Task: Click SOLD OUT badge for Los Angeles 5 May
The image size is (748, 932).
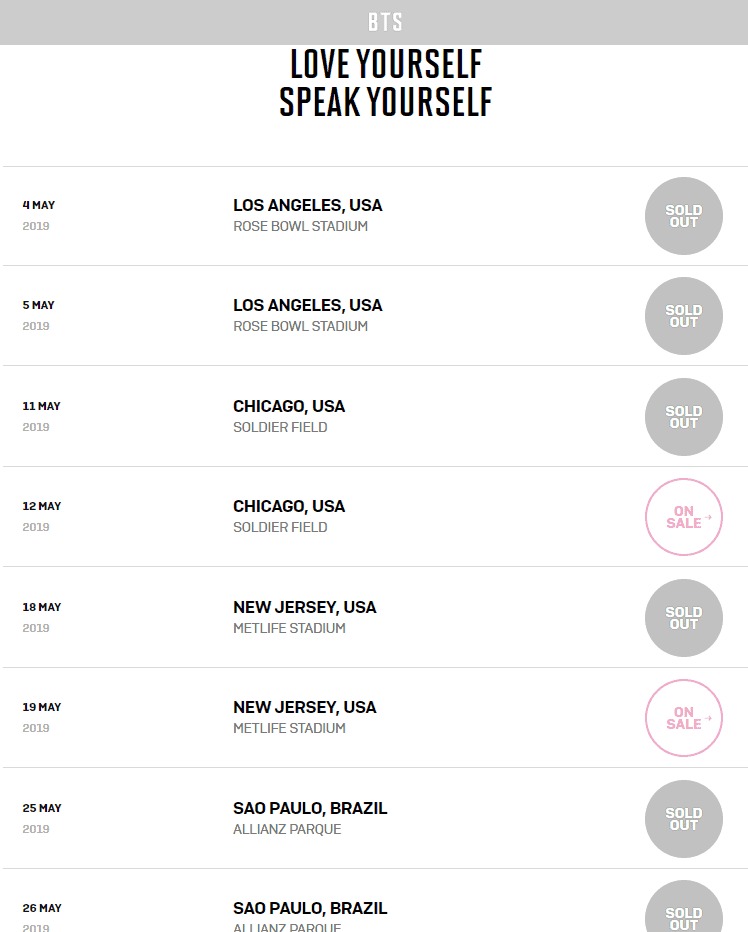Action: click(684, 316)
